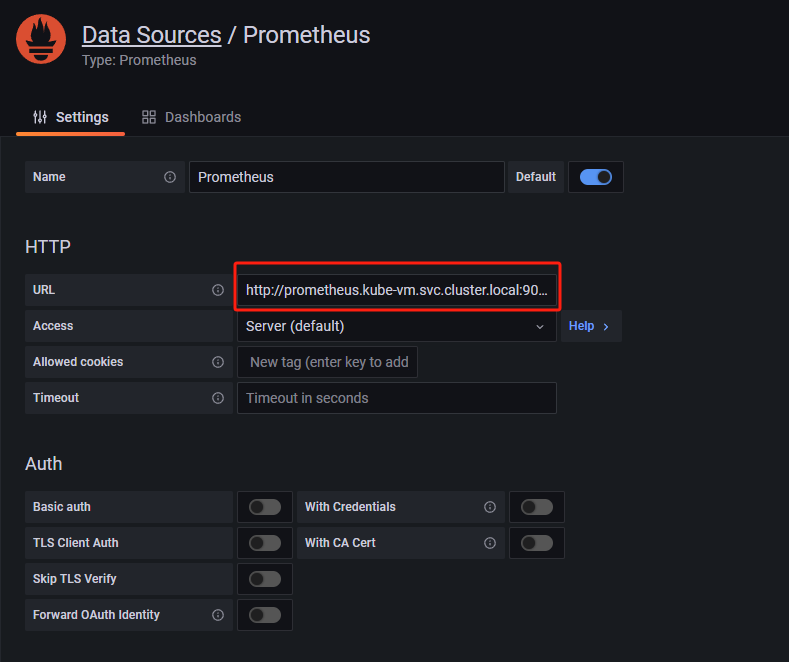Enable the With Credentials switch
Screen dimensions: 789x662
[537, 507]
